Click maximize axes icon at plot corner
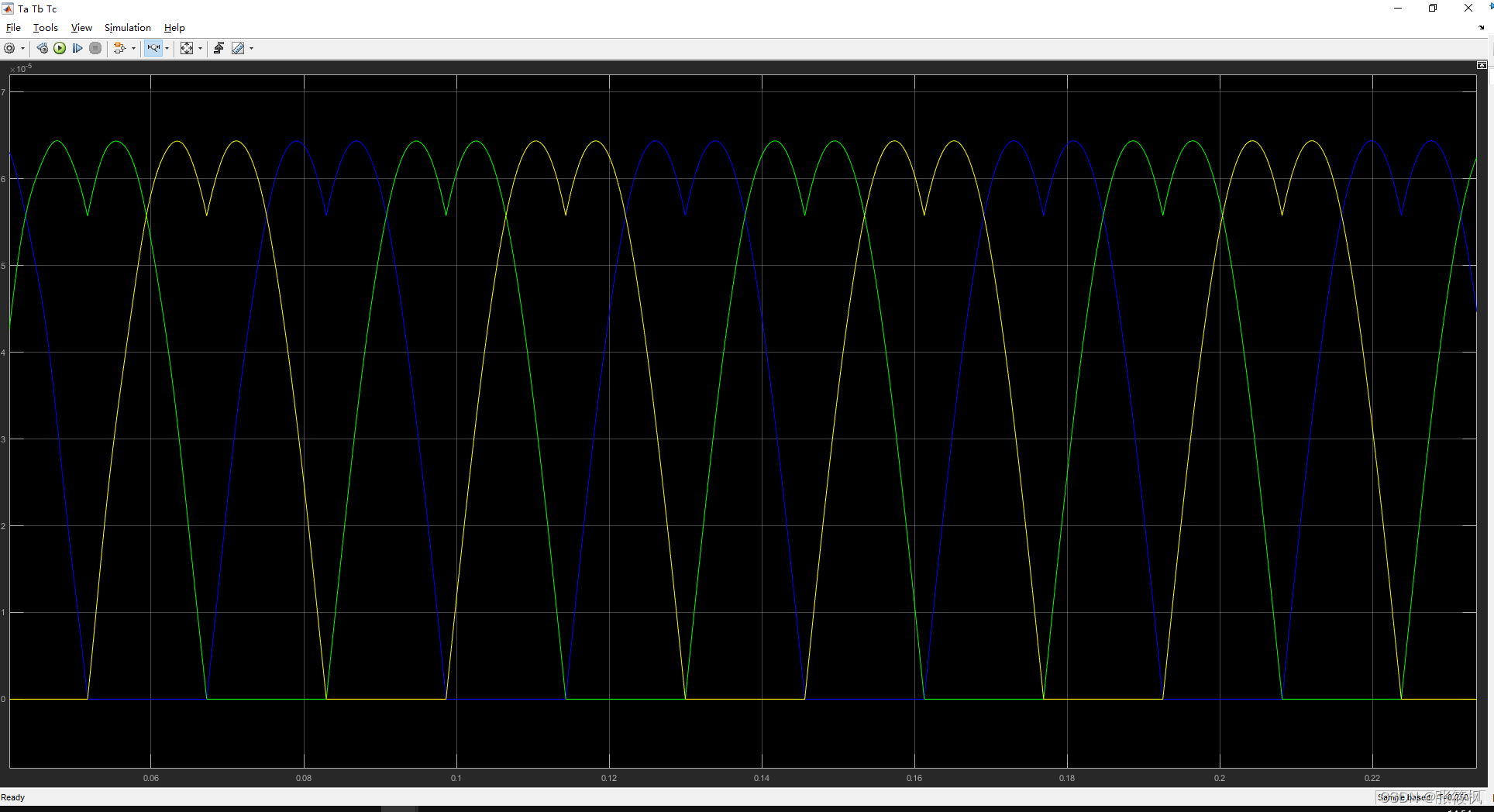Viewport: 1494px width, 812px height. [x=1482, y=66]
